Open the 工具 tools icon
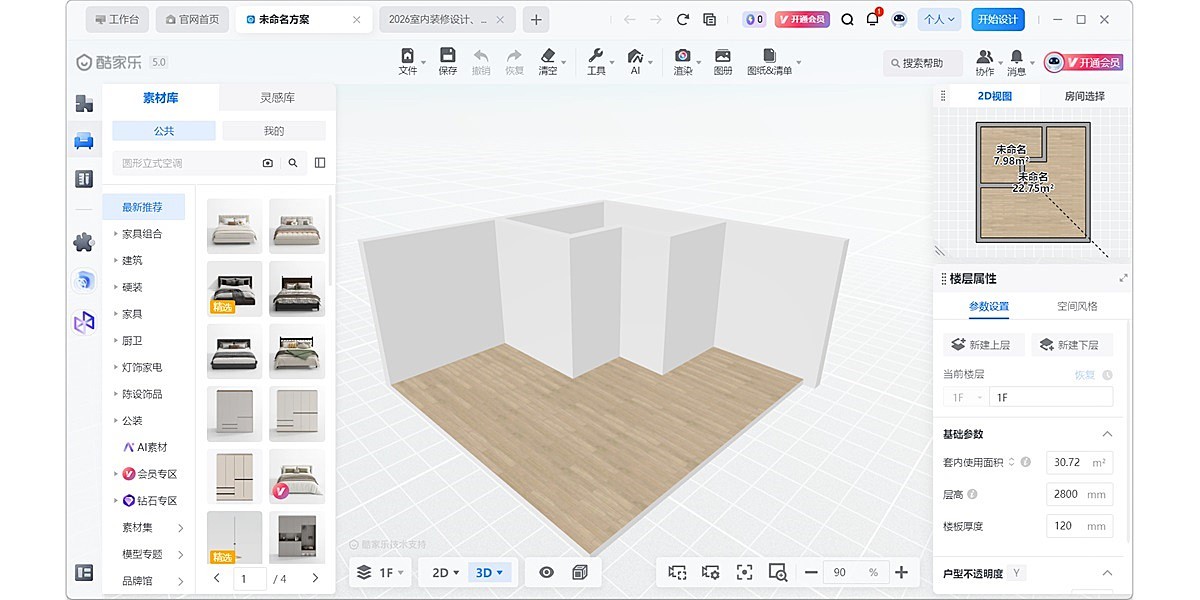The width and height of the screenshot is (1200, 600). pyautogui.click(x=597, y=58)
